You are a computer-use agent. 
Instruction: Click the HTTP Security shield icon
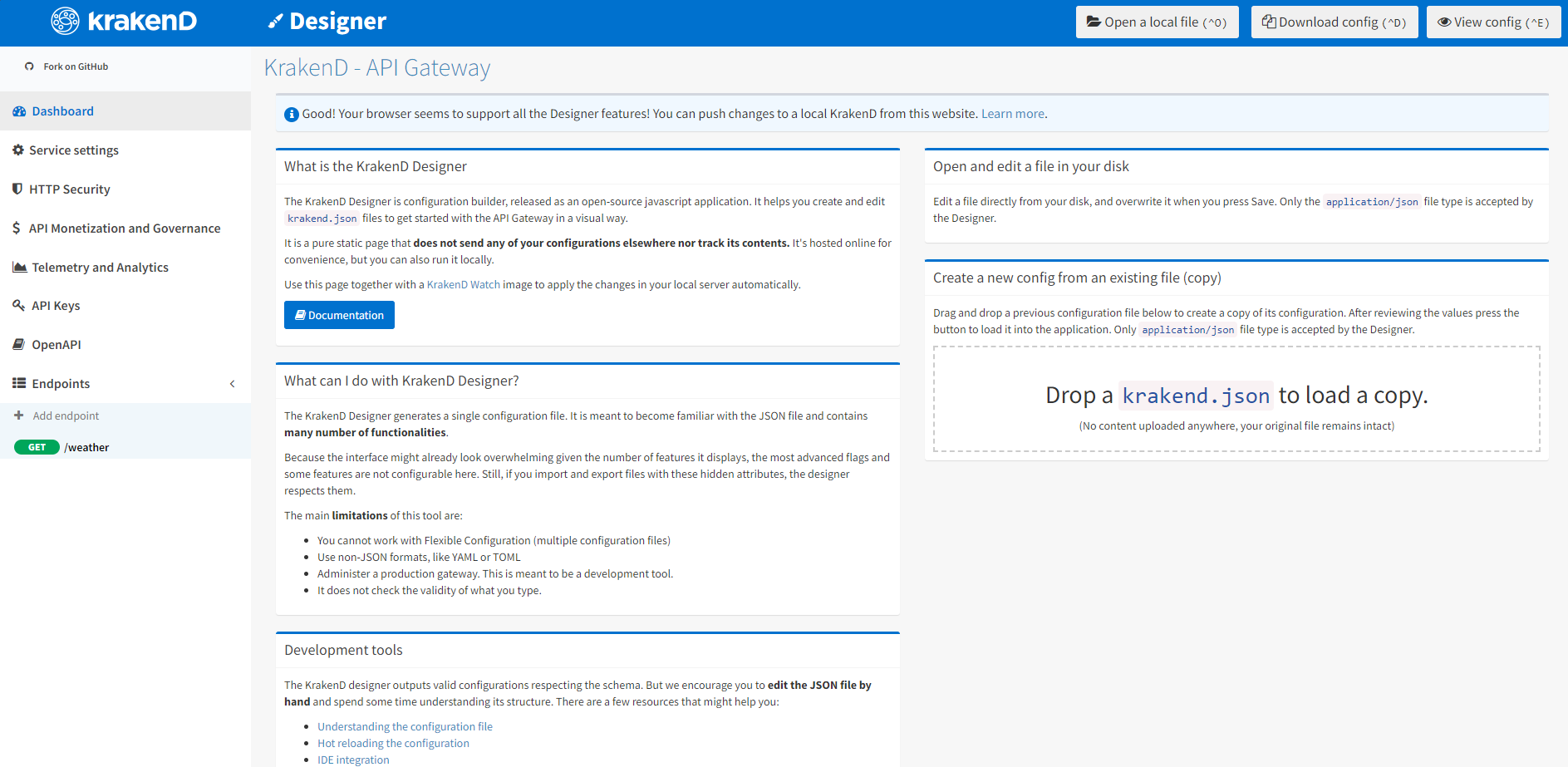tap(17, 189)
